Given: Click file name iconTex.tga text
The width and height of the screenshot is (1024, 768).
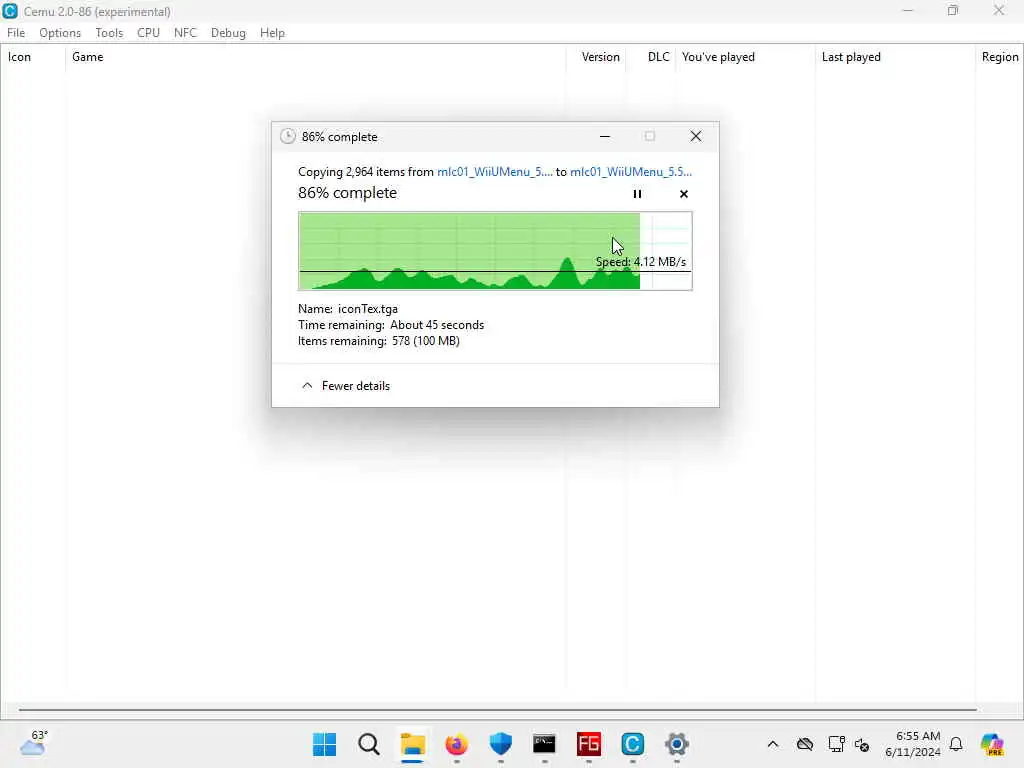Looking at the screenshot, I should (368, 309).
